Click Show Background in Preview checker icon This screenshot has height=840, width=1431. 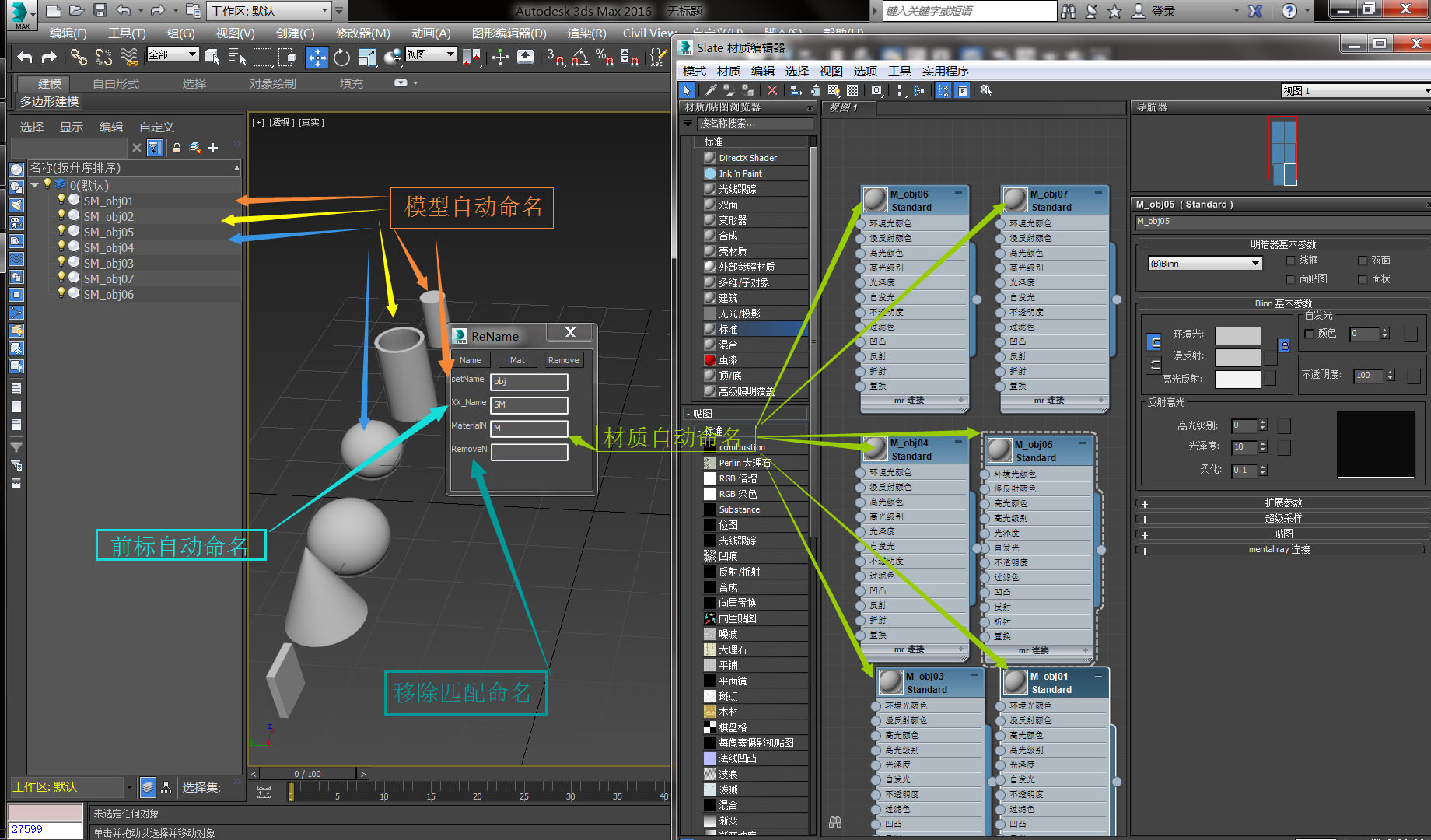pos(852,90)
